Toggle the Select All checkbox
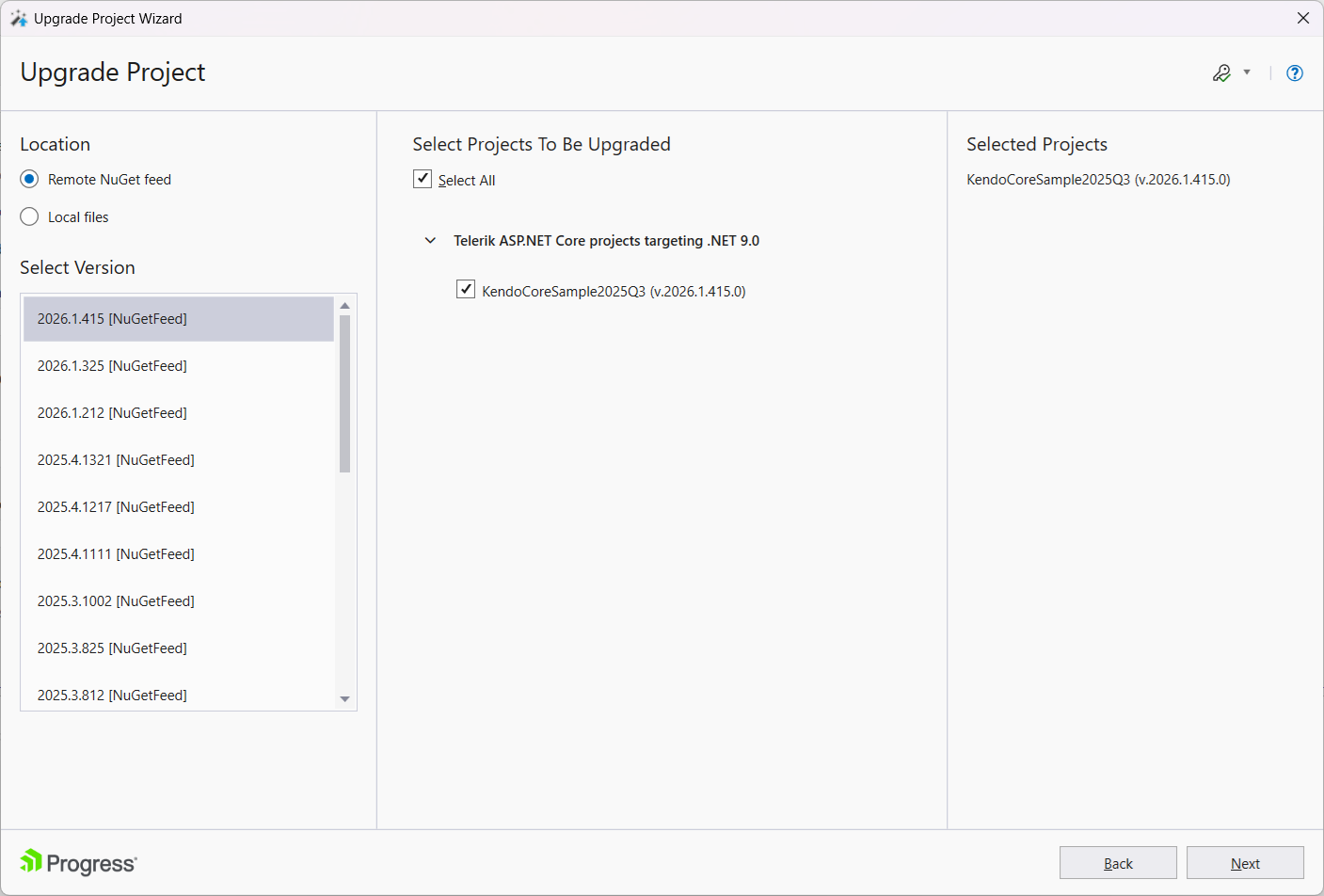 click(423, 179)
